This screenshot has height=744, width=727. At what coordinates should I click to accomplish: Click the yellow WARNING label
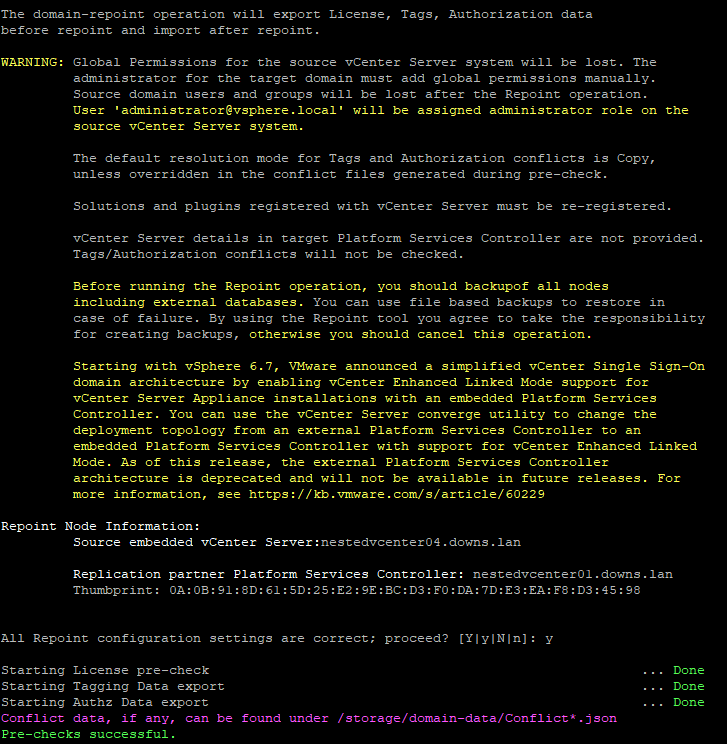pyautogui.click(x=33, y=62)
